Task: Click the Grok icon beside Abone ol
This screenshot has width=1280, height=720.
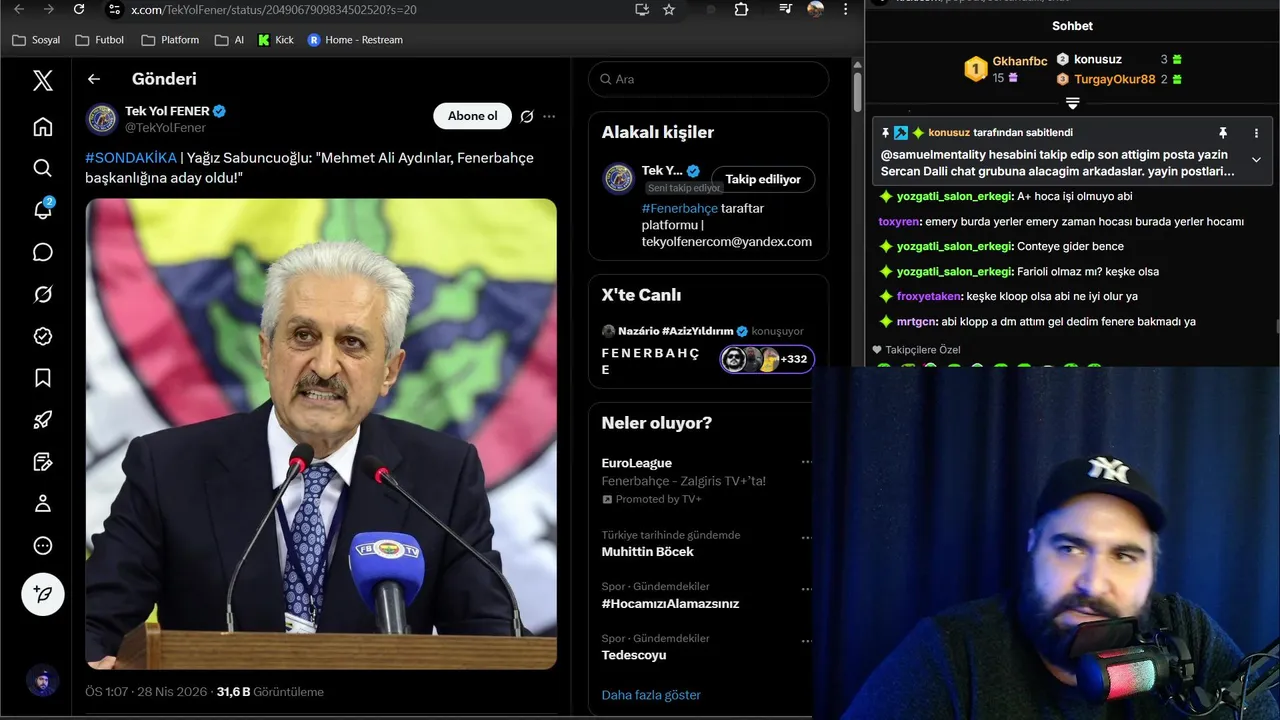Action: [x=527, y=116]
